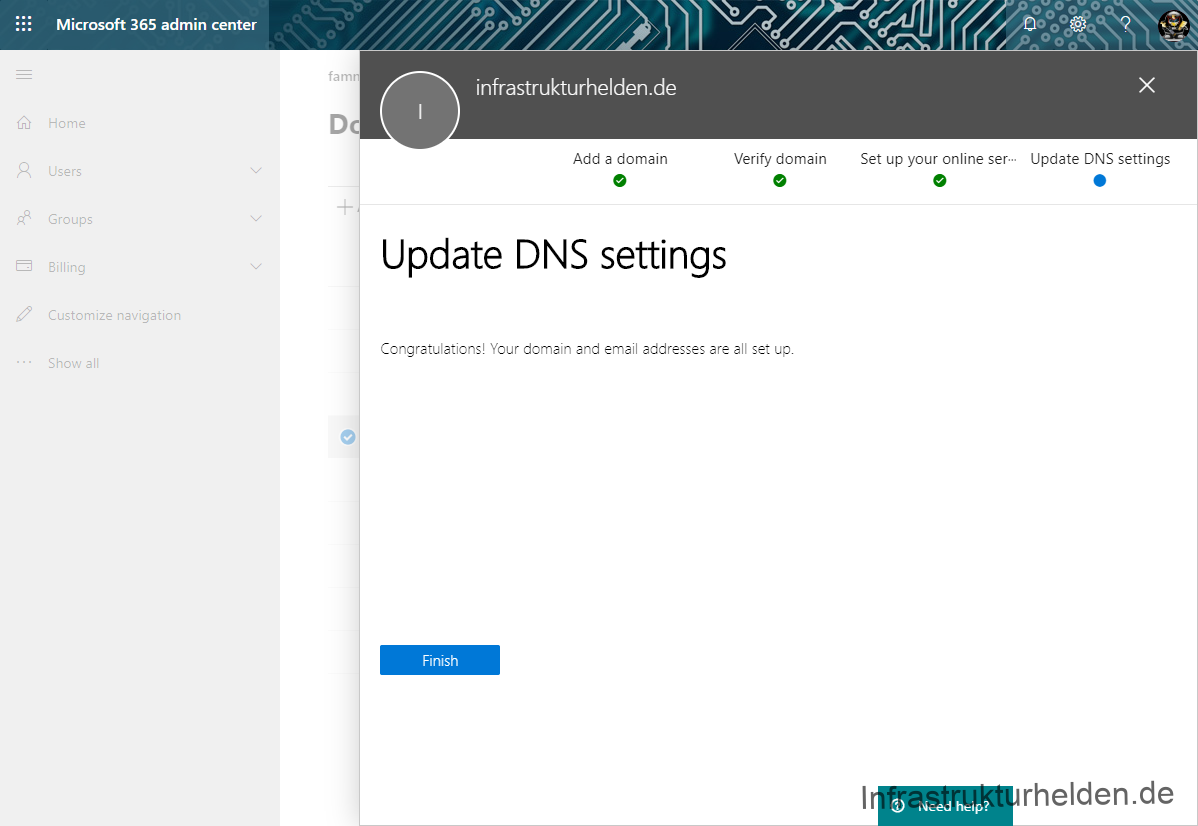Open notifications bell icon

(1029, 24)
